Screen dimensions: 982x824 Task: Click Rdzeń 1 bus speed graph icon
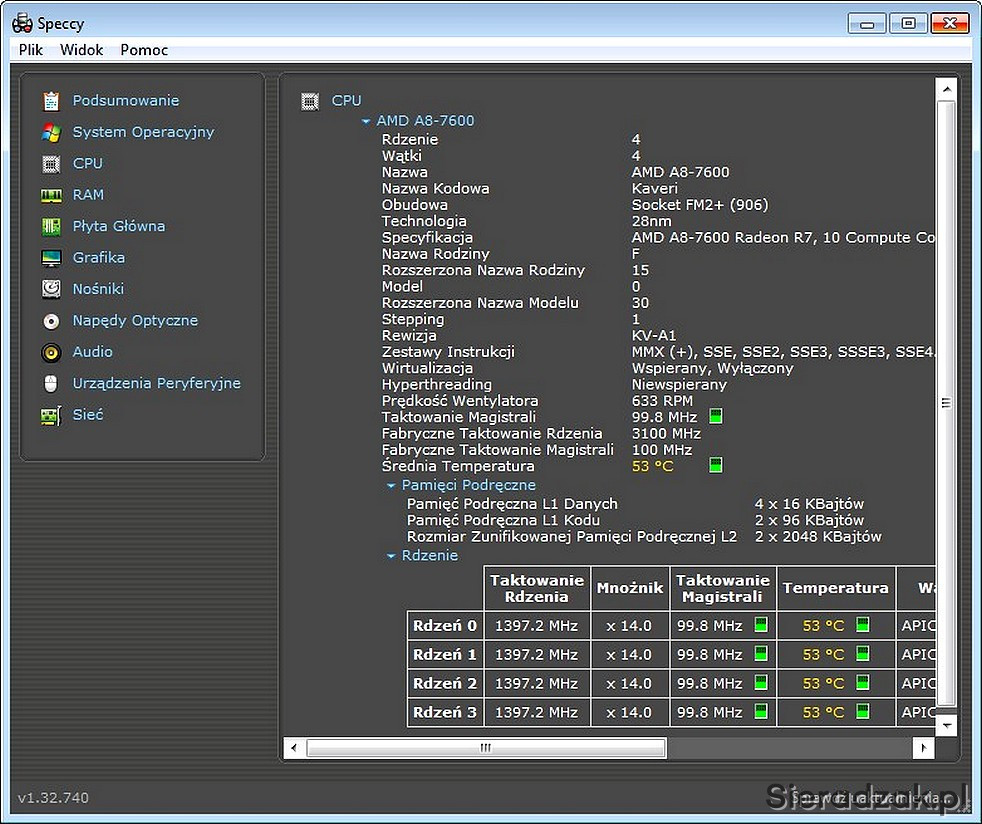point(761,654)
